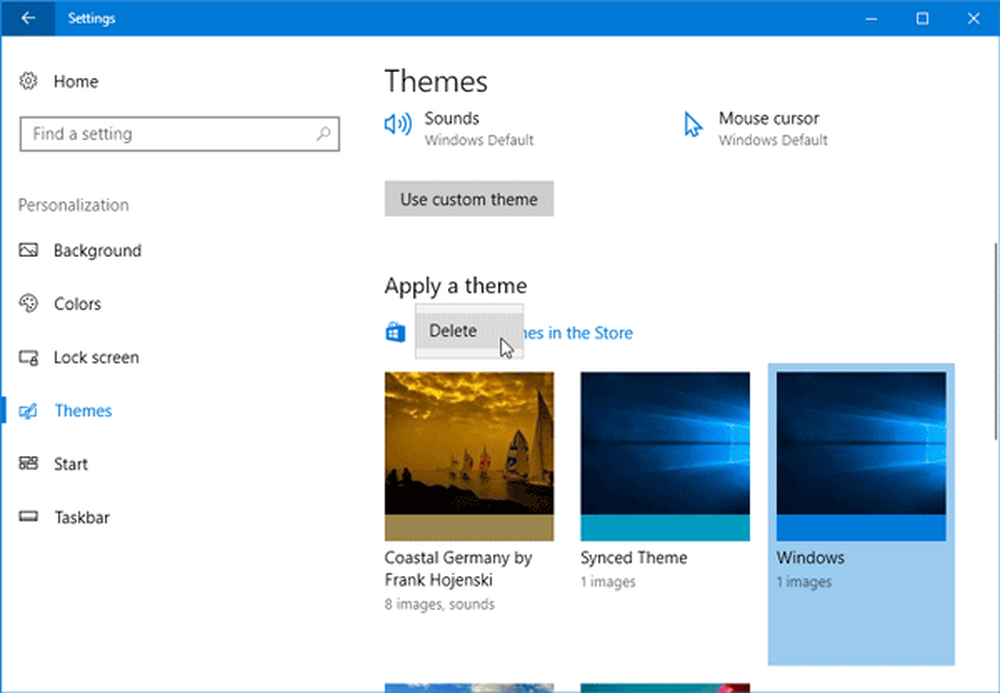1000x693 pixels.
Task: Open the themes in the Store link
Action: (578, 333)
